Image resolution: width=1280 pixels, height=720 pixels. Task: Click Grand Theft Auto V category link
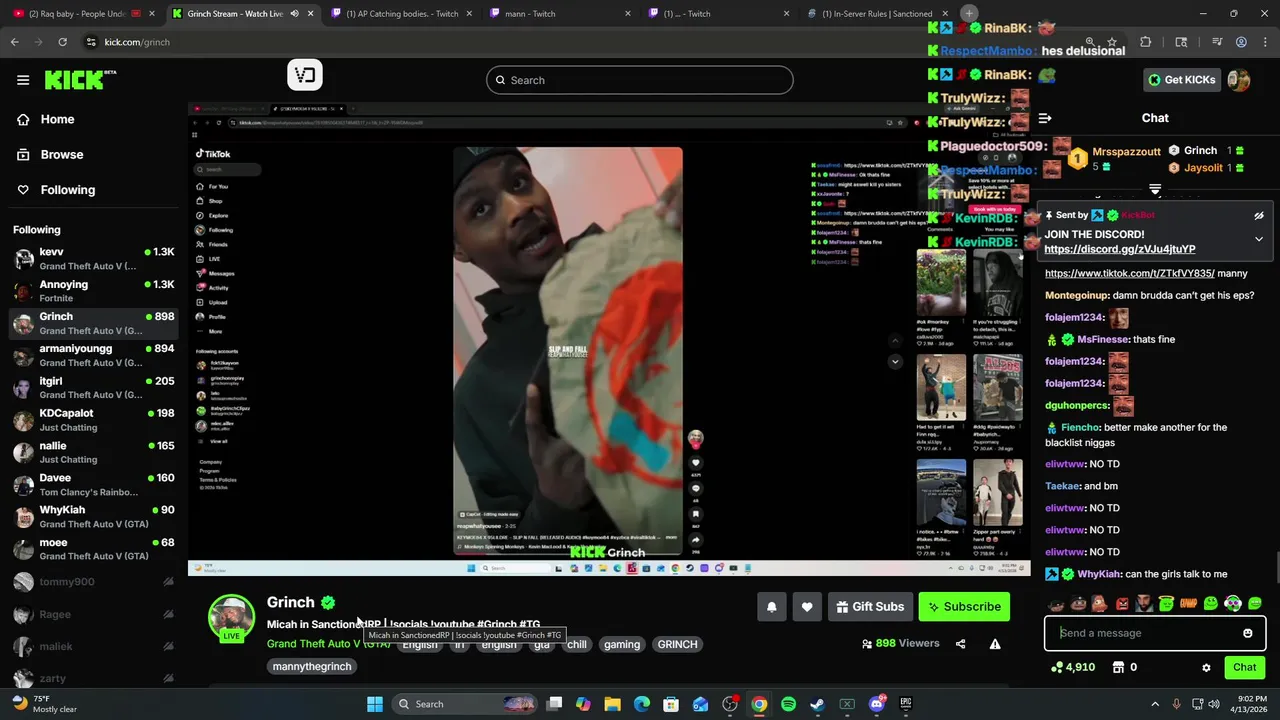click(328, 644)
